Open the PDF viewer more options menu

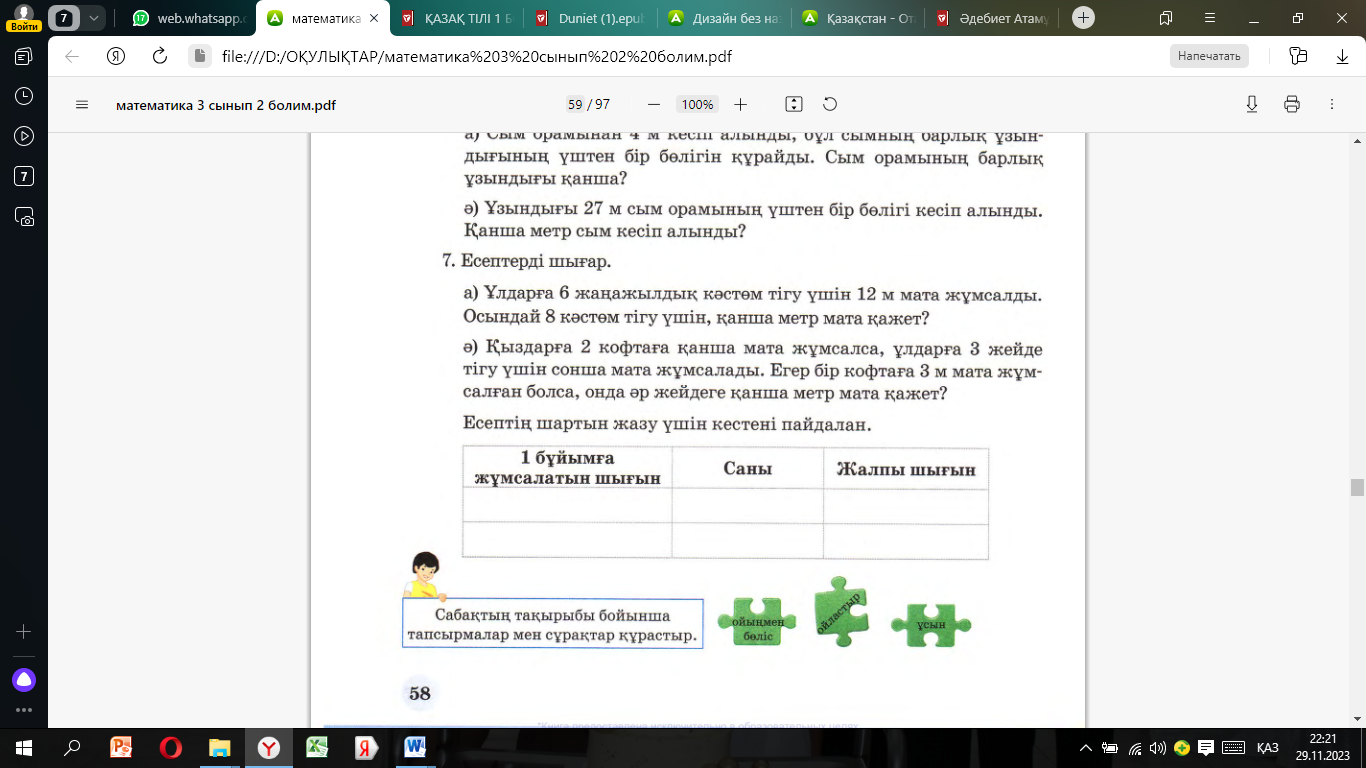click(1331, 104)
